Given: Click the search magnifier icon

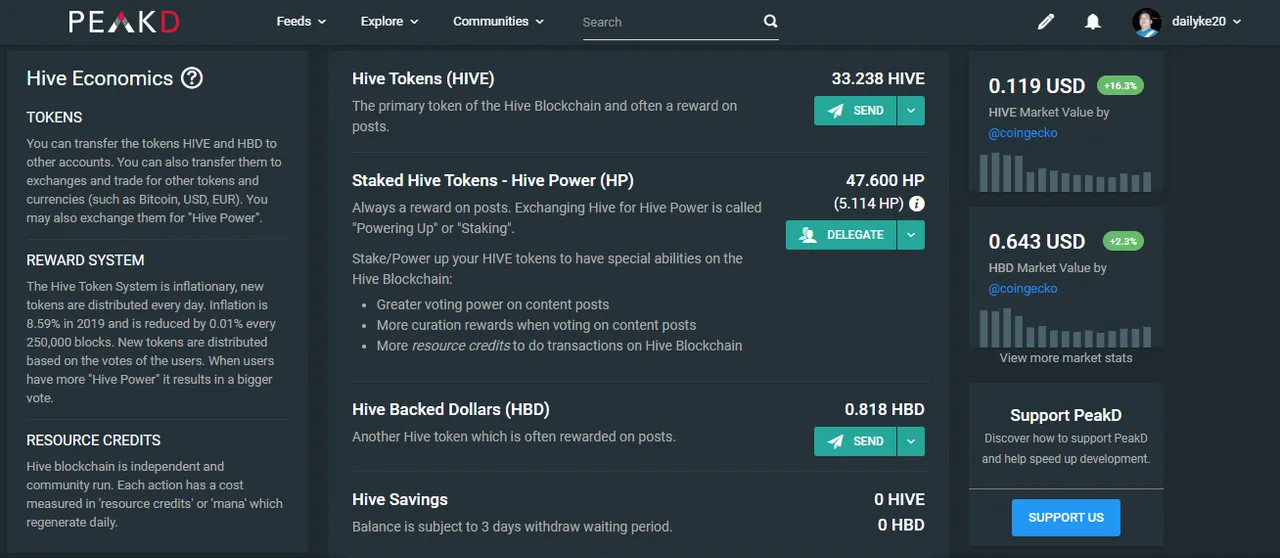Looking at the screenshot, I should click(770, 21).
